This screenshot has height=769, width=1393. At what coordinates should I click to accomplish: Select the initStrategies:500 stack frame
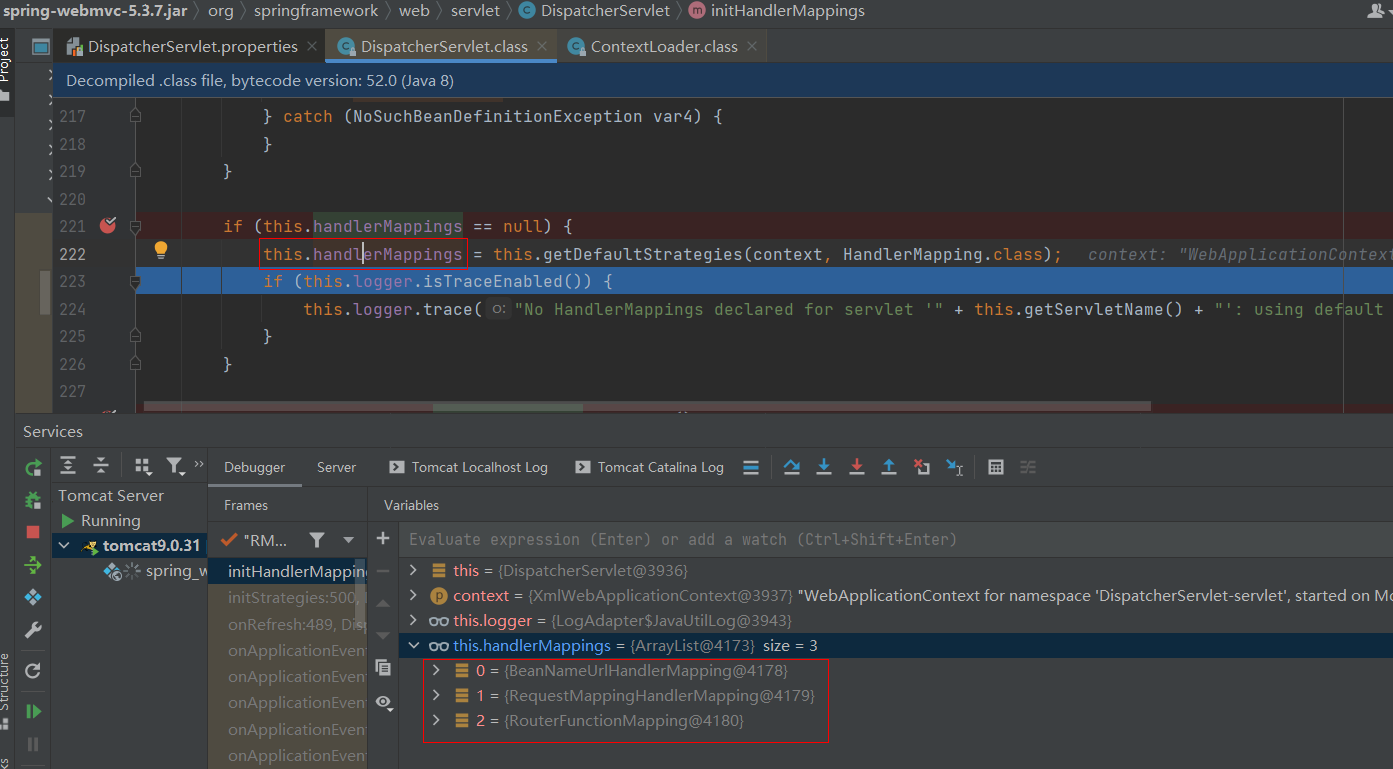(x=288, y=597)
